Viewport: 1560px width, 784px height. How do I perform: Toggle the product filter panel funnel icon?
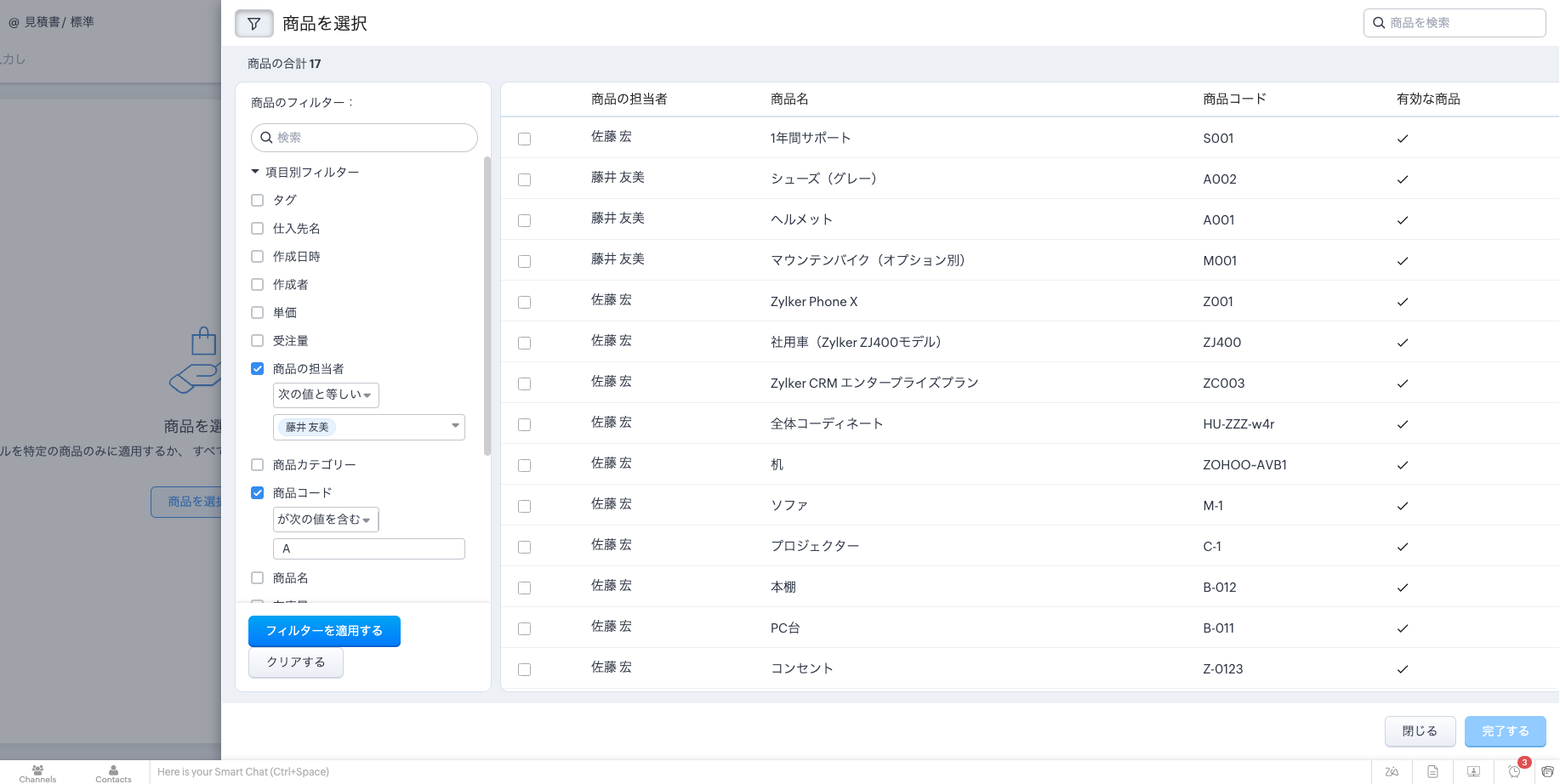pyautogui.click(x=254, y=24)
